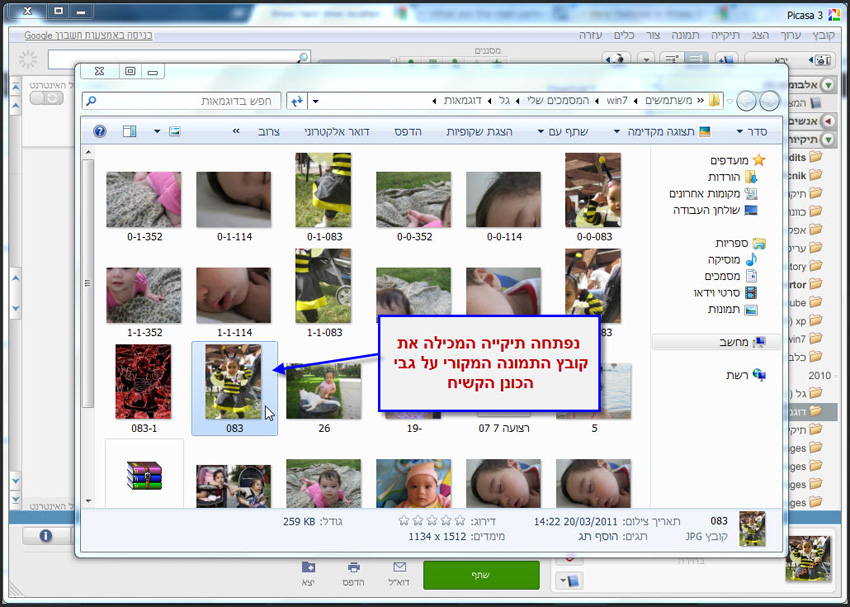Click the WinRAR archive file icon
This screenshot has height=607, width=850.
pyautogui.click(x=144, y=475)
